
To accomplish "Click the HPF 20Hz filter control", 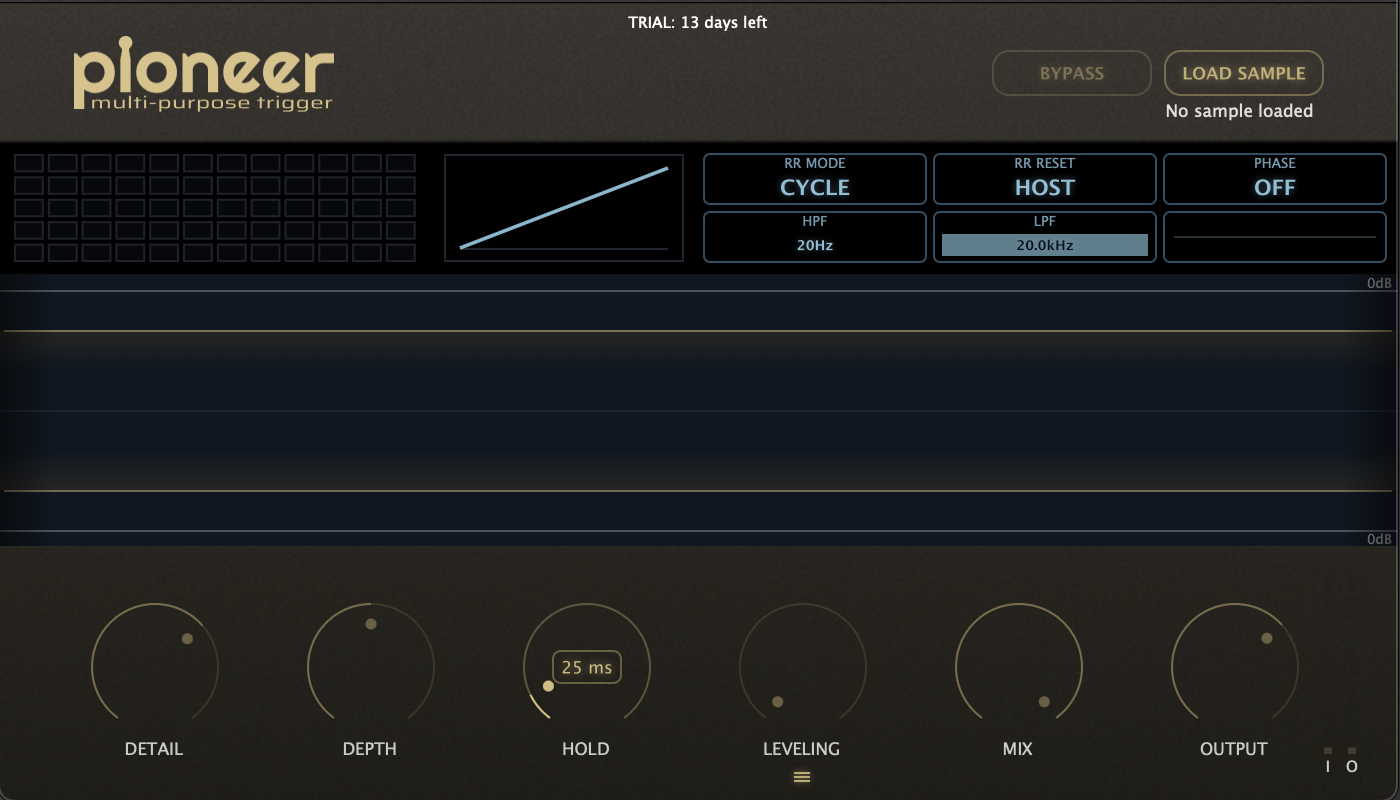I will pos(814,237).
